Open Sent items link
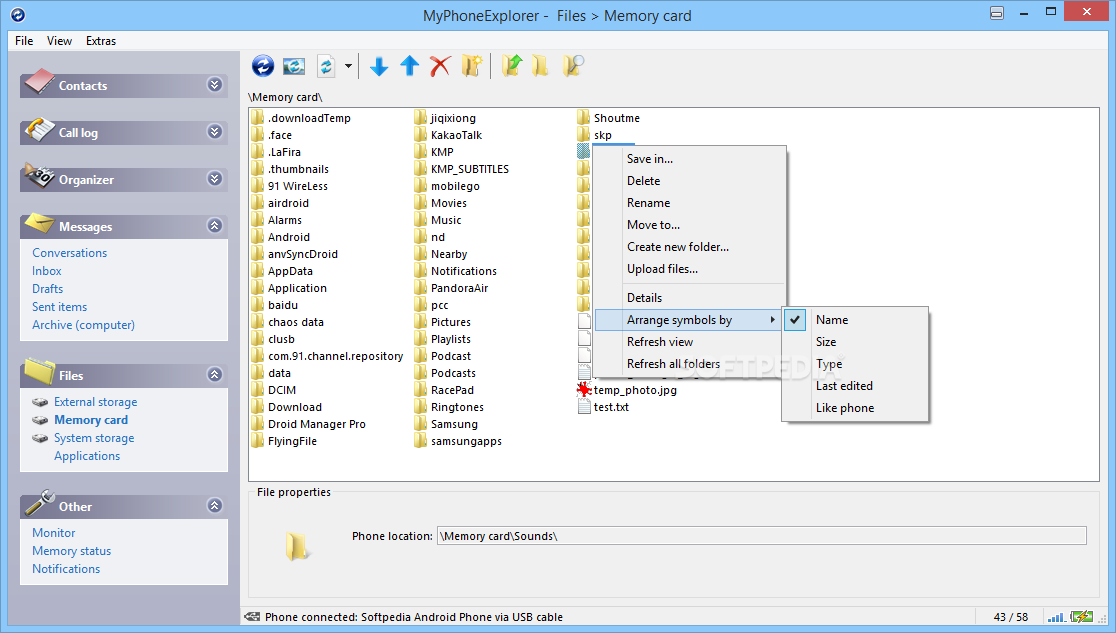This screenshot has width=1116, height=633. tap(59, 307)
